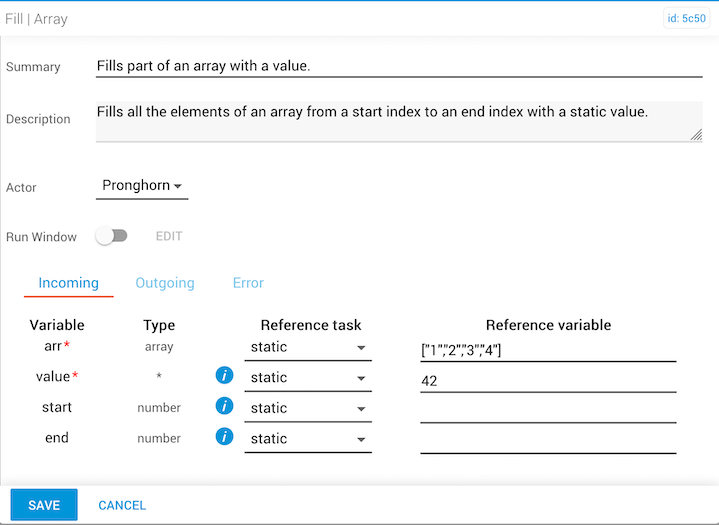Click the start reference variable input
Image resolution: width=719 pixels, height=525 pixels.
point(547,409)
